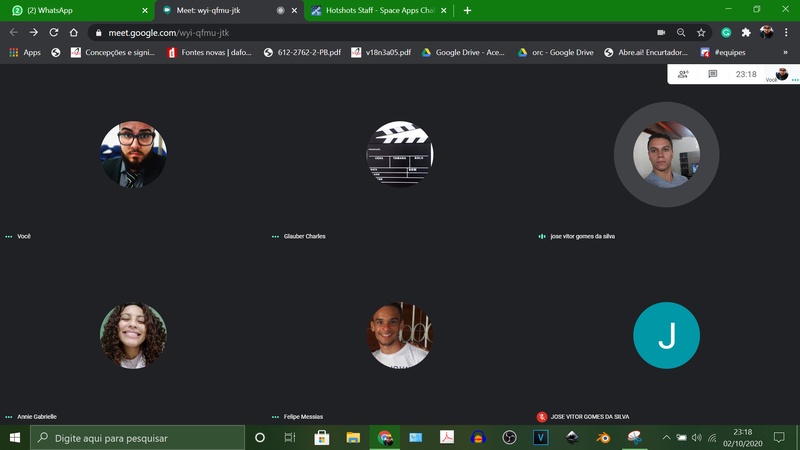
Task: Open the Fontes novas bookmark
Action: coord(211,52)
